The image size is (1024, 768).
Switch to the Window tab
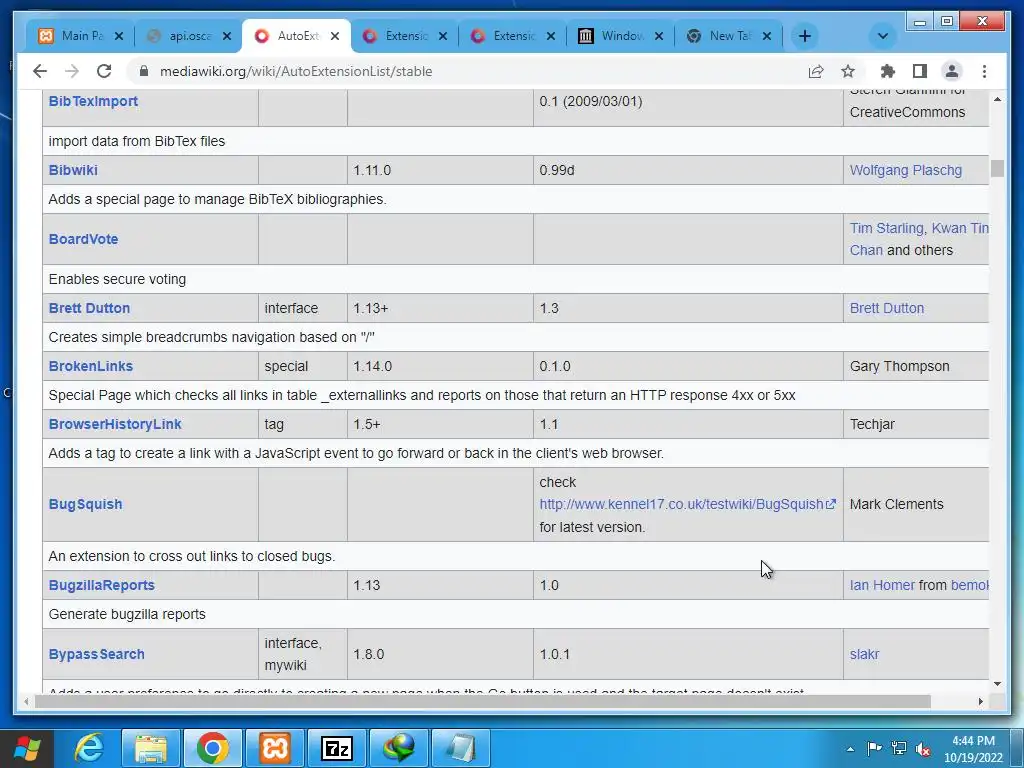pos(620,36)
